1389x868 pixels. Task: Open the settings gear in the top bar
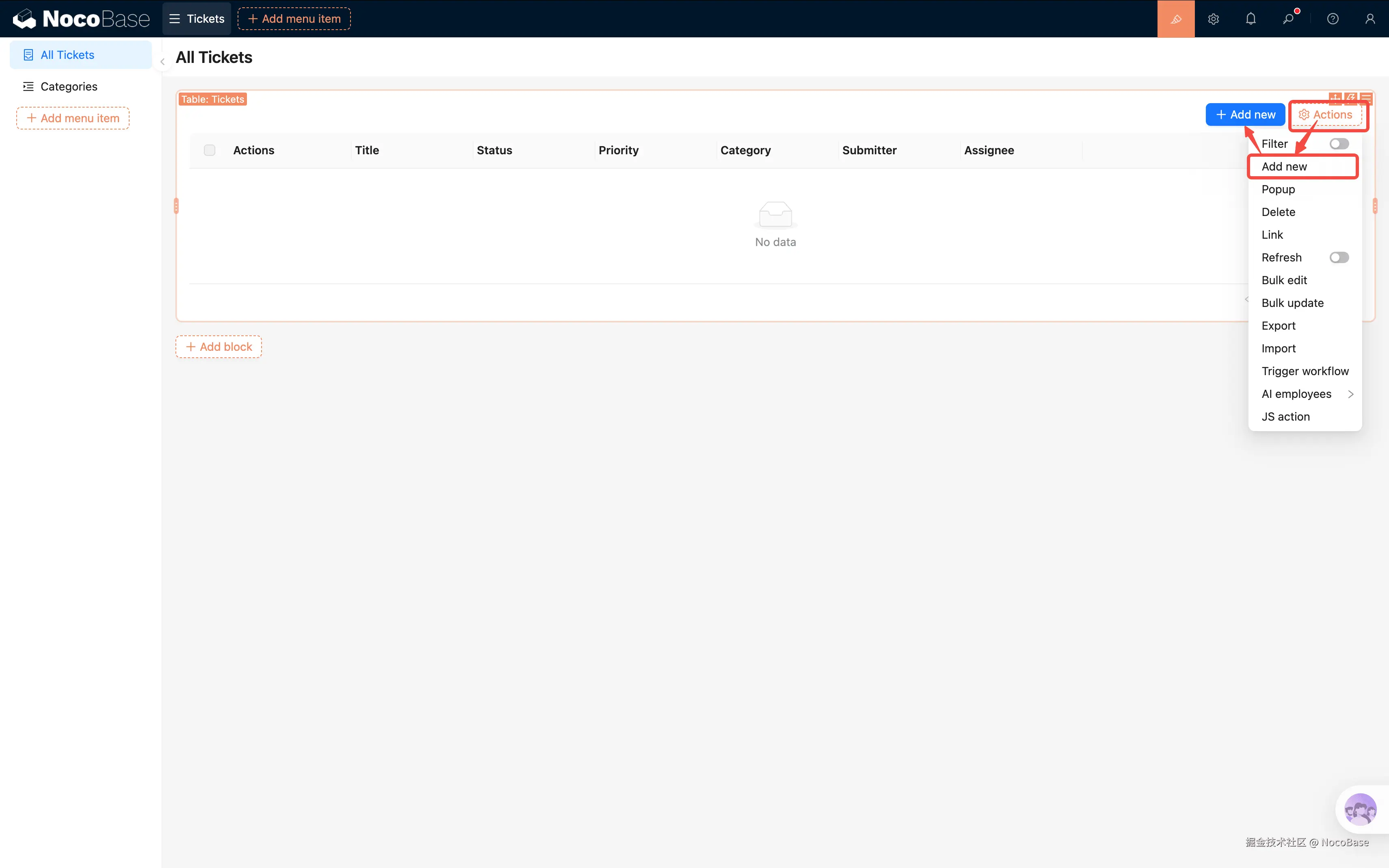click(x=1213, y=19)
